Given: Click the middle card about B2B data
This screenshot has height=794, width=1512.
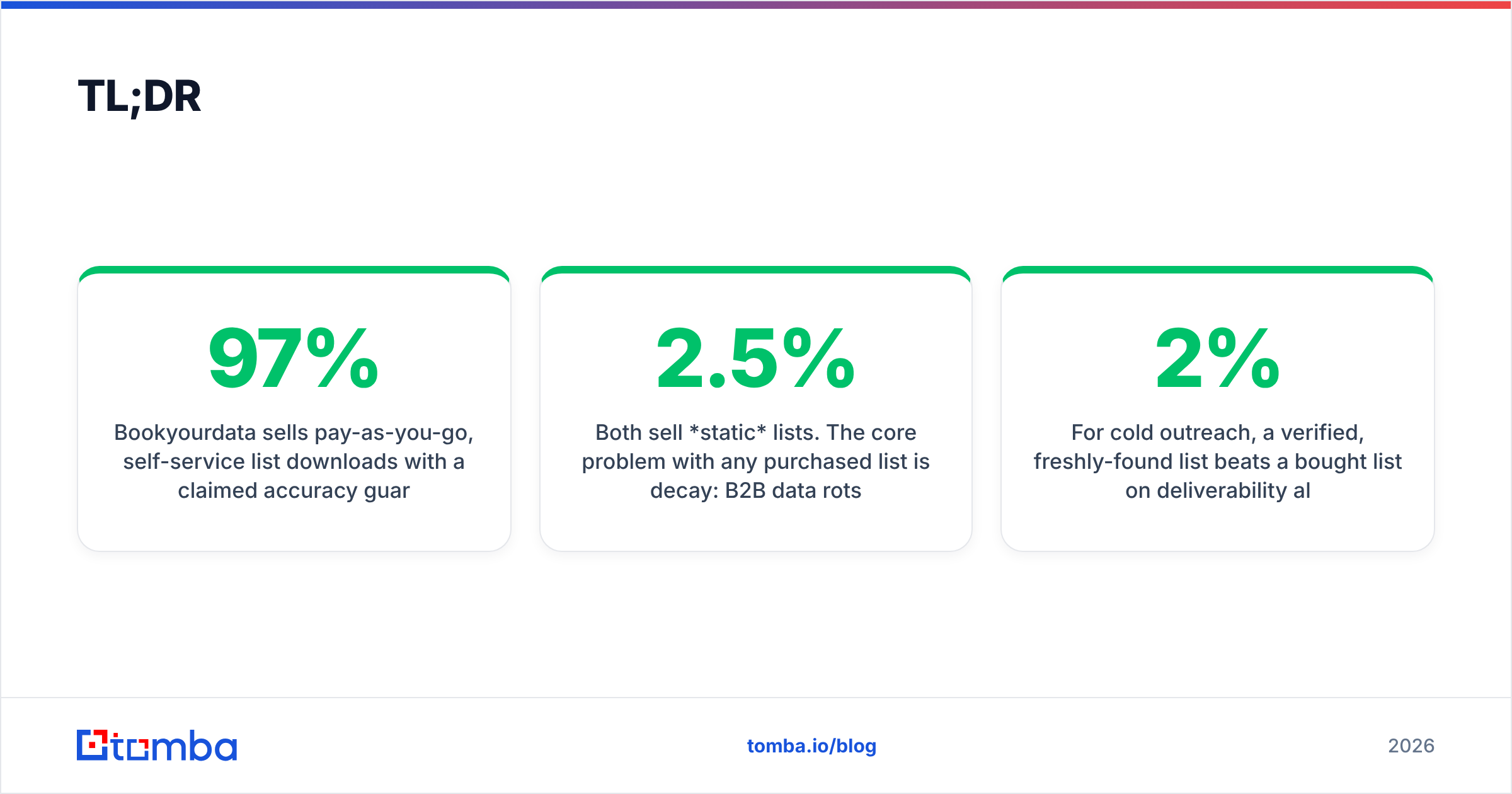Looking at the screenshot, I should tap(755, 408).
